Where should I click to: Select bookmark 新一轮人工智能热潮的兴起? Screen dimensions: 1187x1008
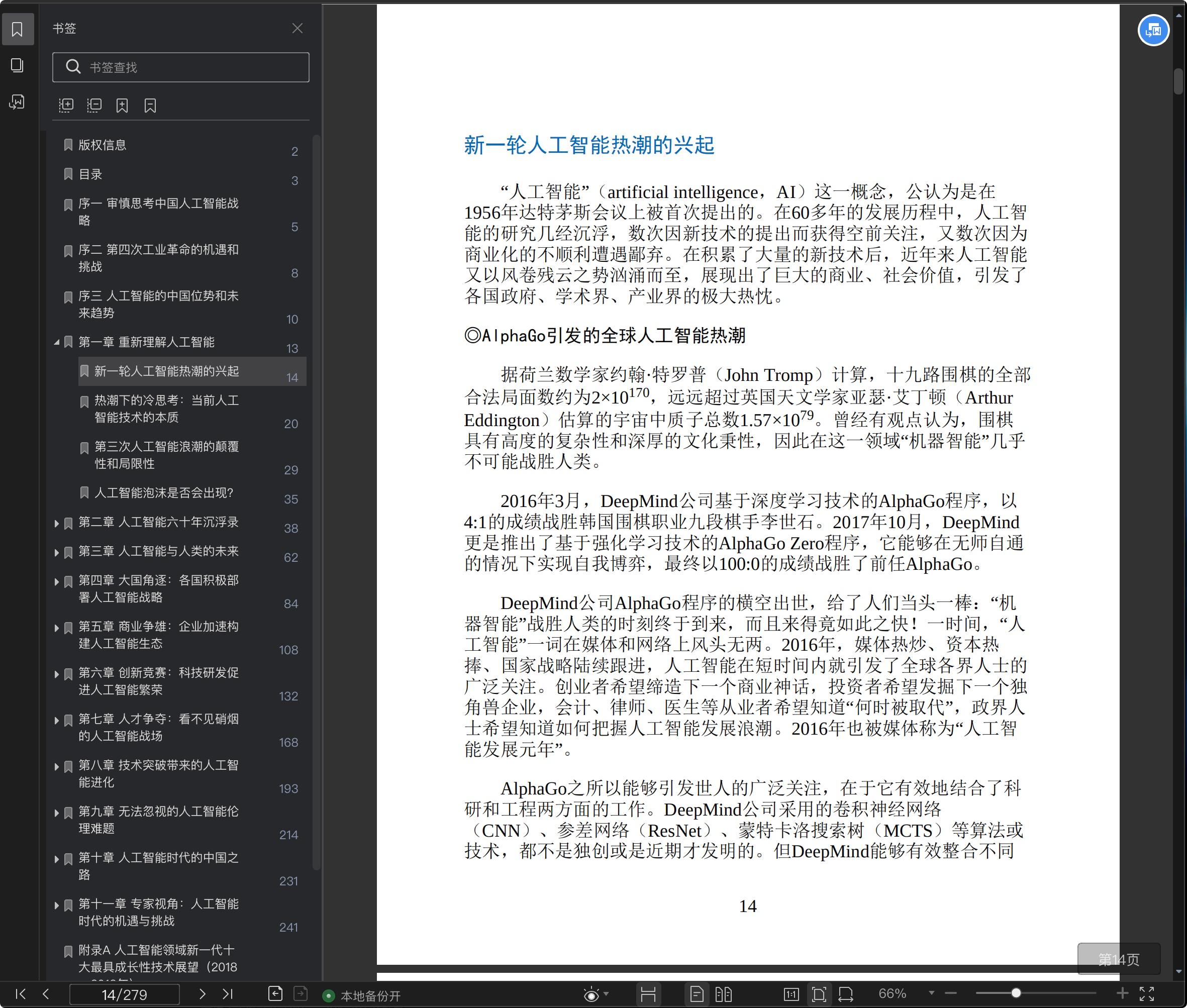(192, 371)
